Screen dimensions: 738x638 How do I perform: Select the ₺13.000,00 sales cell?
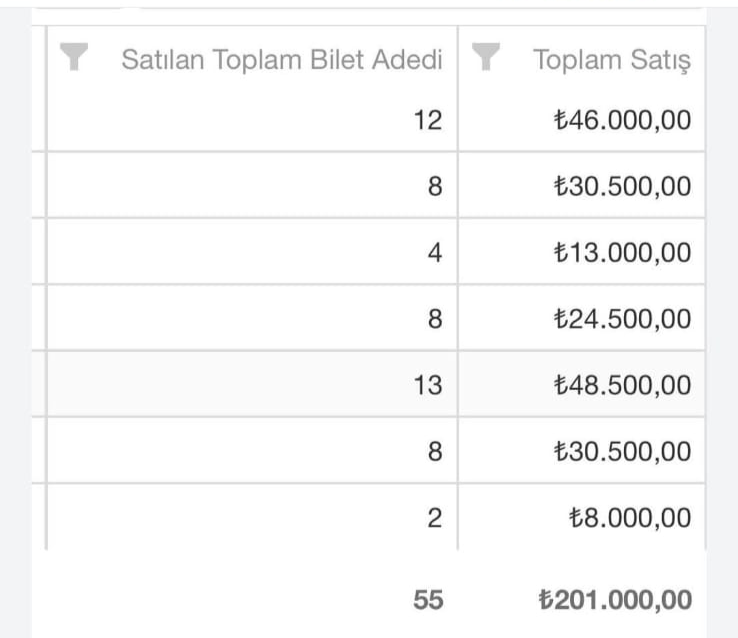coord(581,252)
